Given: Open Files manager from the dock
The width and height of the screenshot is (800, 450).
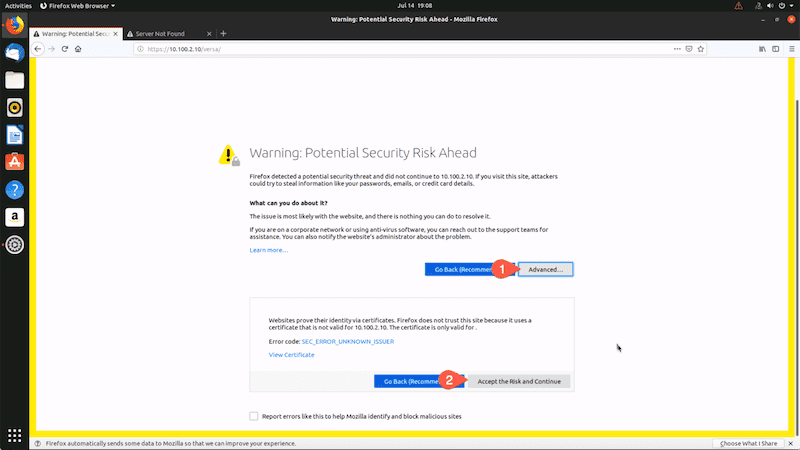Looking at the screenshot, I should pyautogui.click(x=14, y=80).
